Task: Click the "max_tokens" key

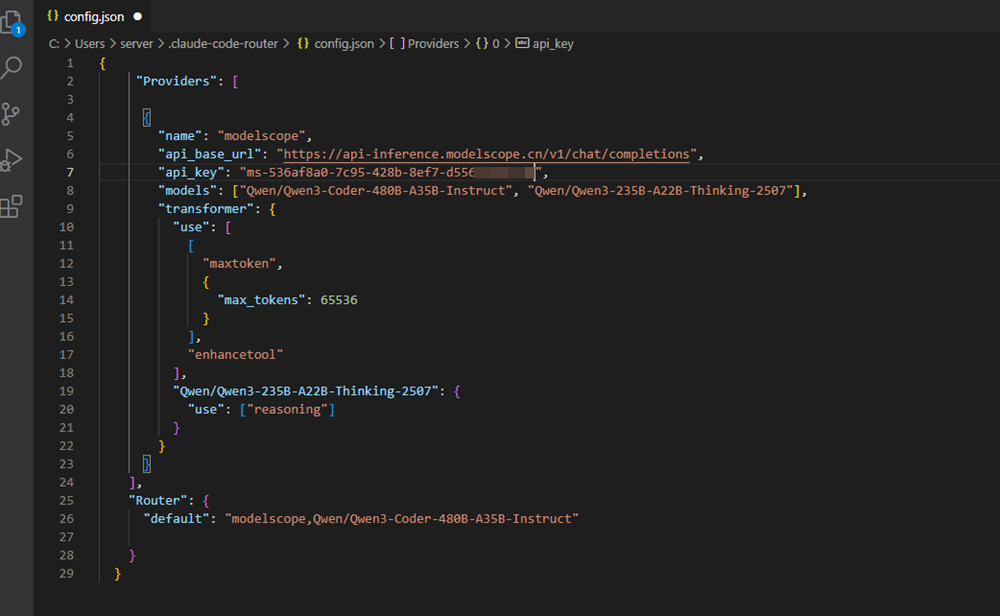Action: [261, 300]
